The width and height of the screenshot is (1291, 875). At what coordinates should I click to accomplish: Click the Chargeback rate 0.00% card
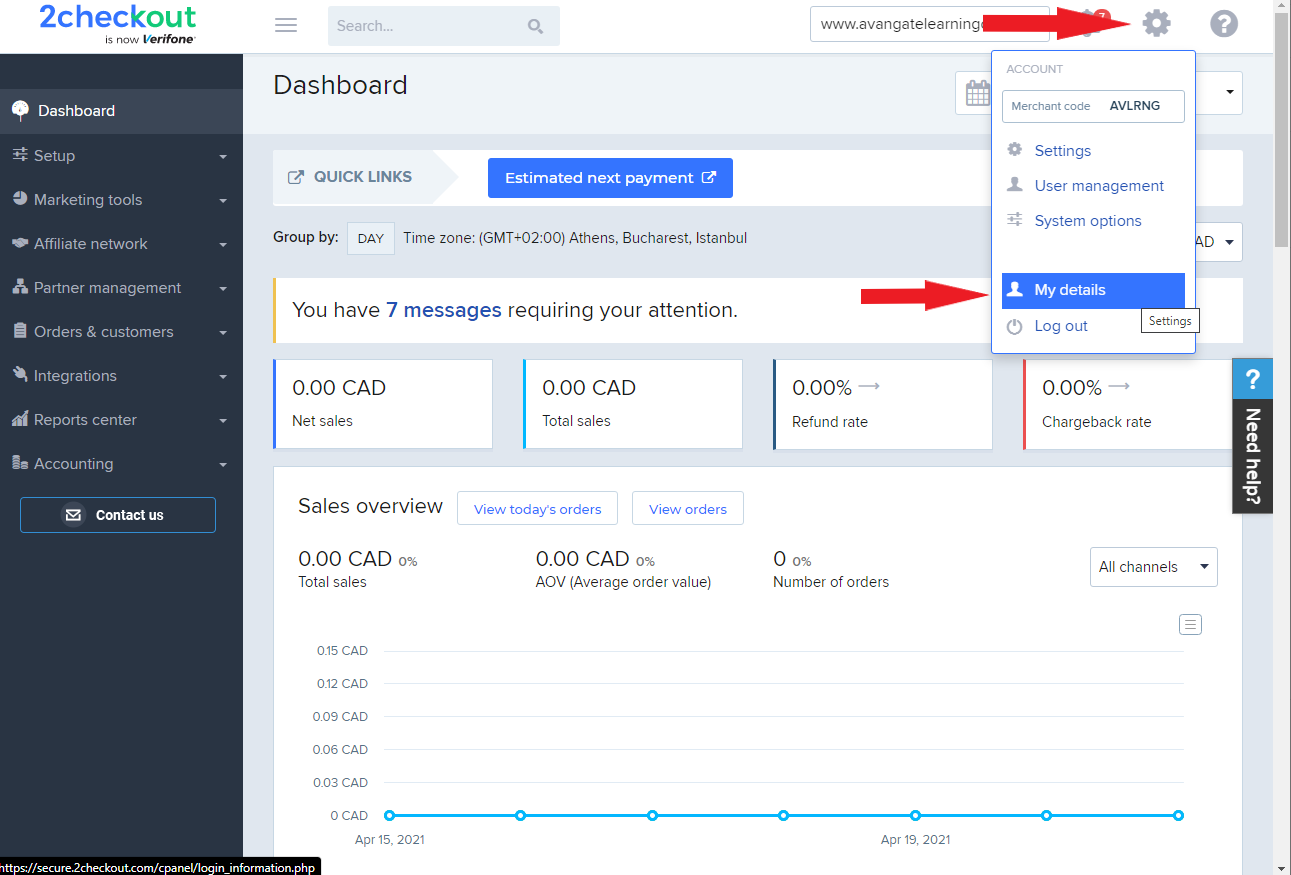(x=1127, y=404)
